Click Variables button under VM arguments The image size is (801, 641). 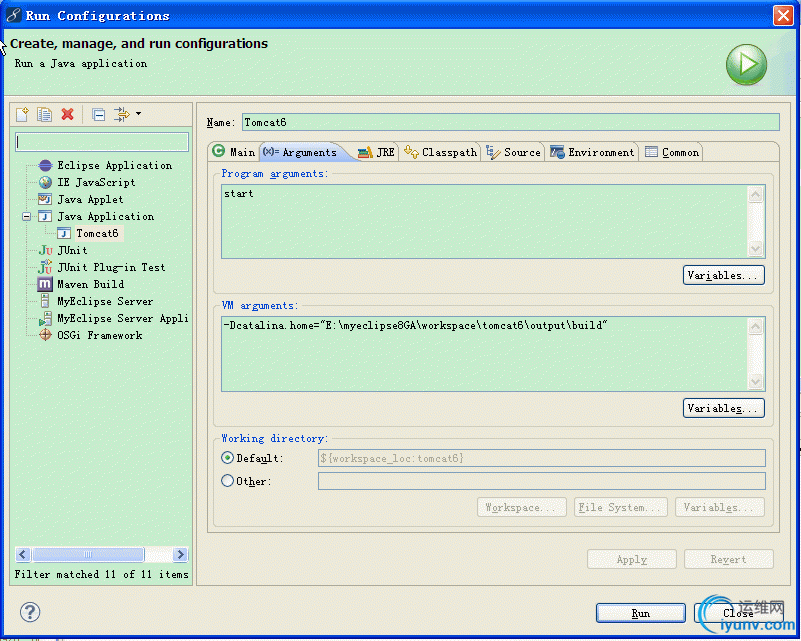pos(723,408)
